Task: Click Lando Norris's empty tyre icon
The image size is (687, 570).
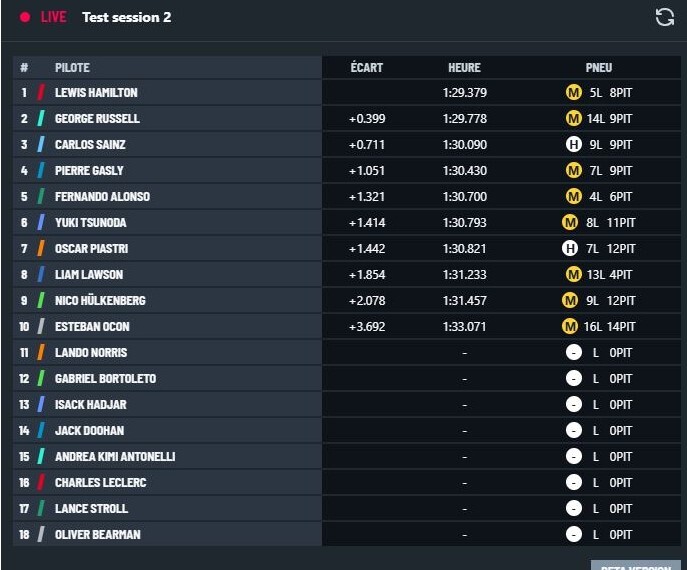Action: (574, 352)
